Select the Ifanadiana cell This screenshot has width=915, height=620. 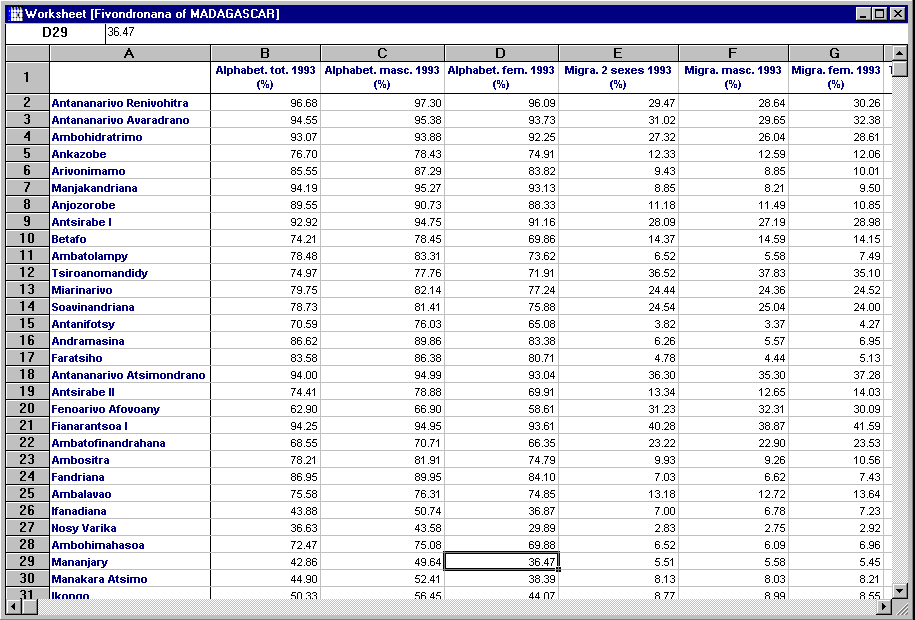(x=130, y=510)
